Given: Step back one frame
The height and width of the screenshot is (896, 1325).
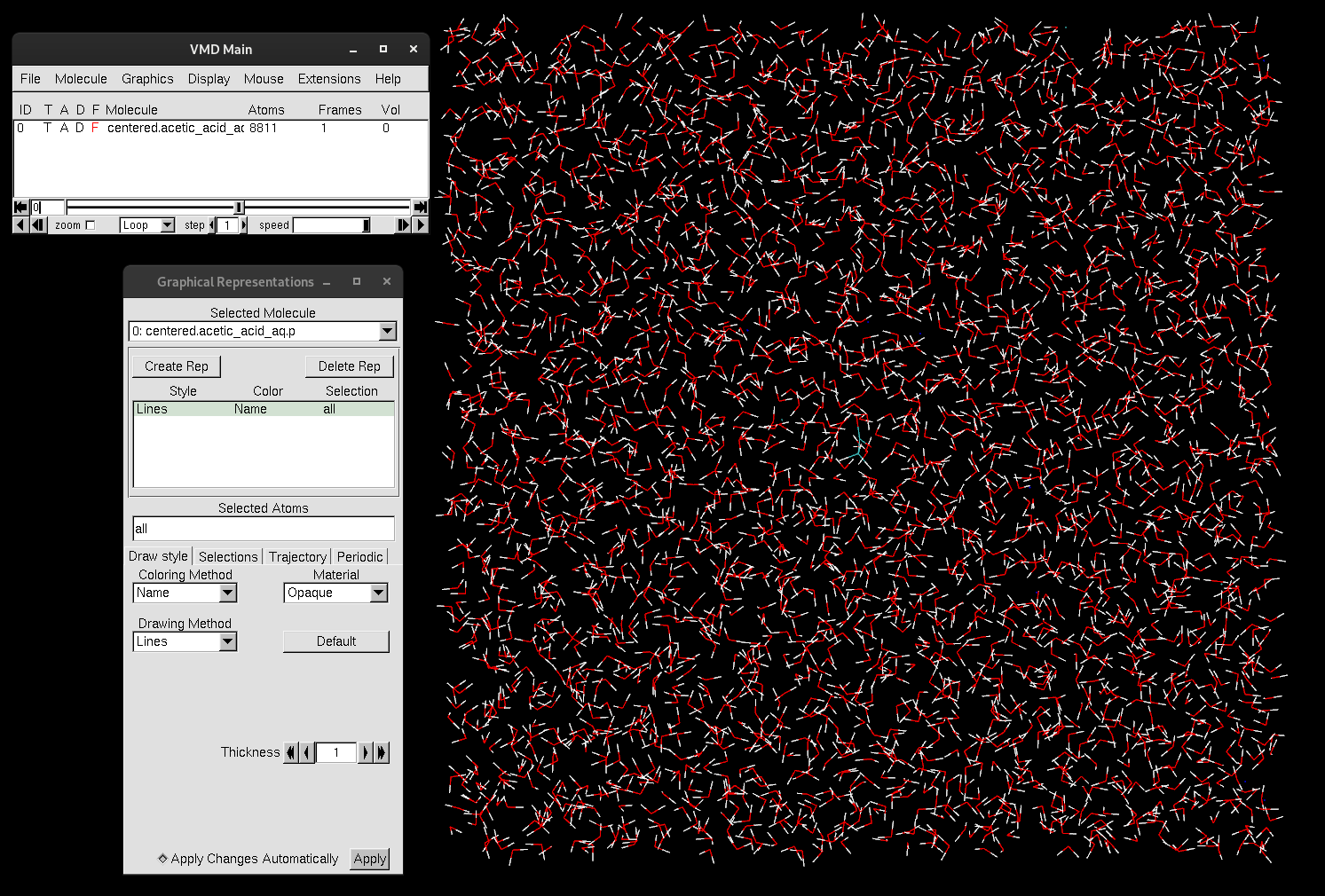Looking at the screenshot, I should coord(38,225).
